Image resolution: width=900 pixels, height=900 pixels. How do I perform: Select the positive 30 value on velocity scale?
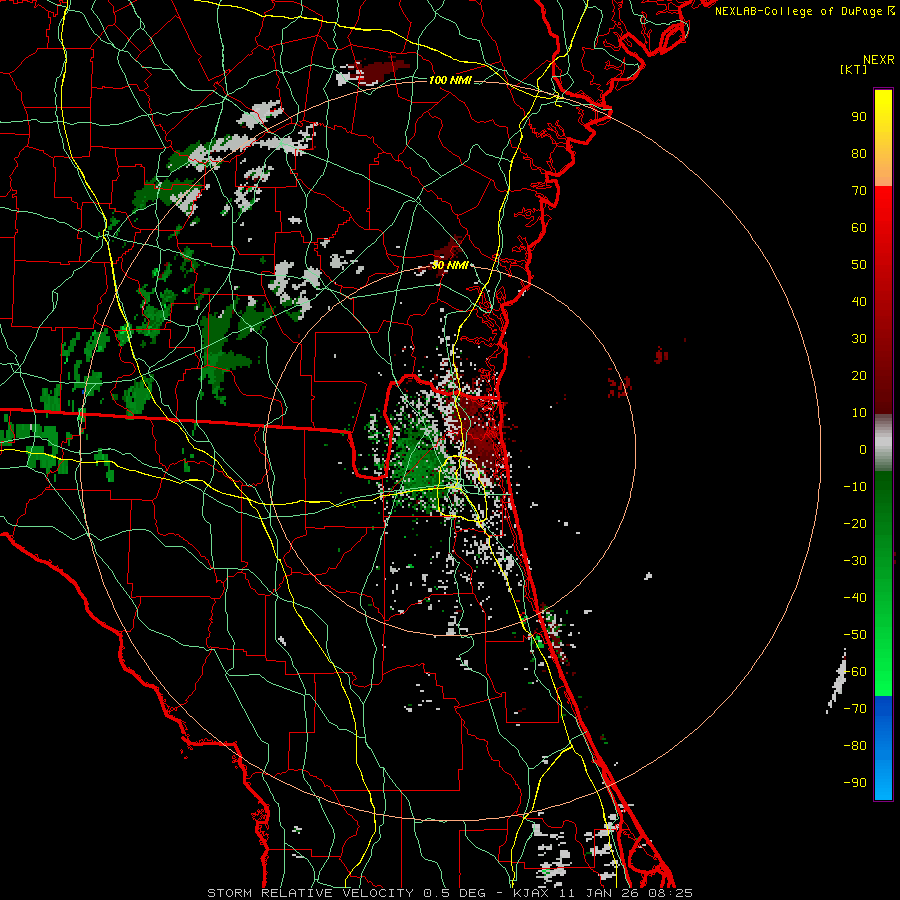pos(859,339)
